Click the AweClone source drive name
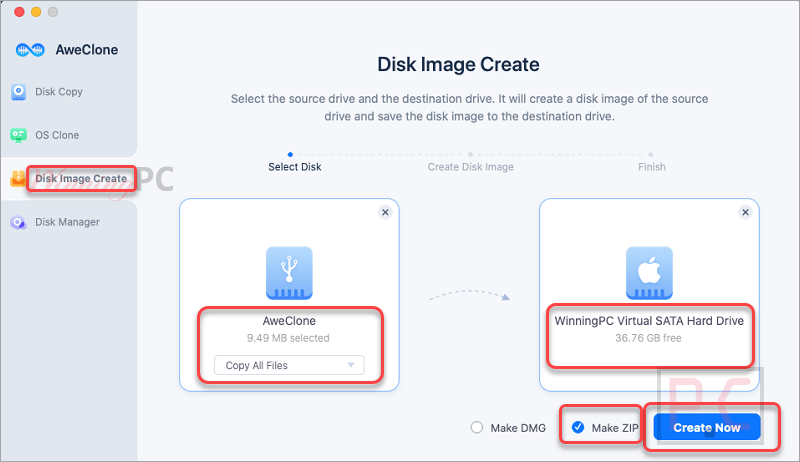Viewport: 800px width, 462px height. pyautogui.click(x=289, y=321)
